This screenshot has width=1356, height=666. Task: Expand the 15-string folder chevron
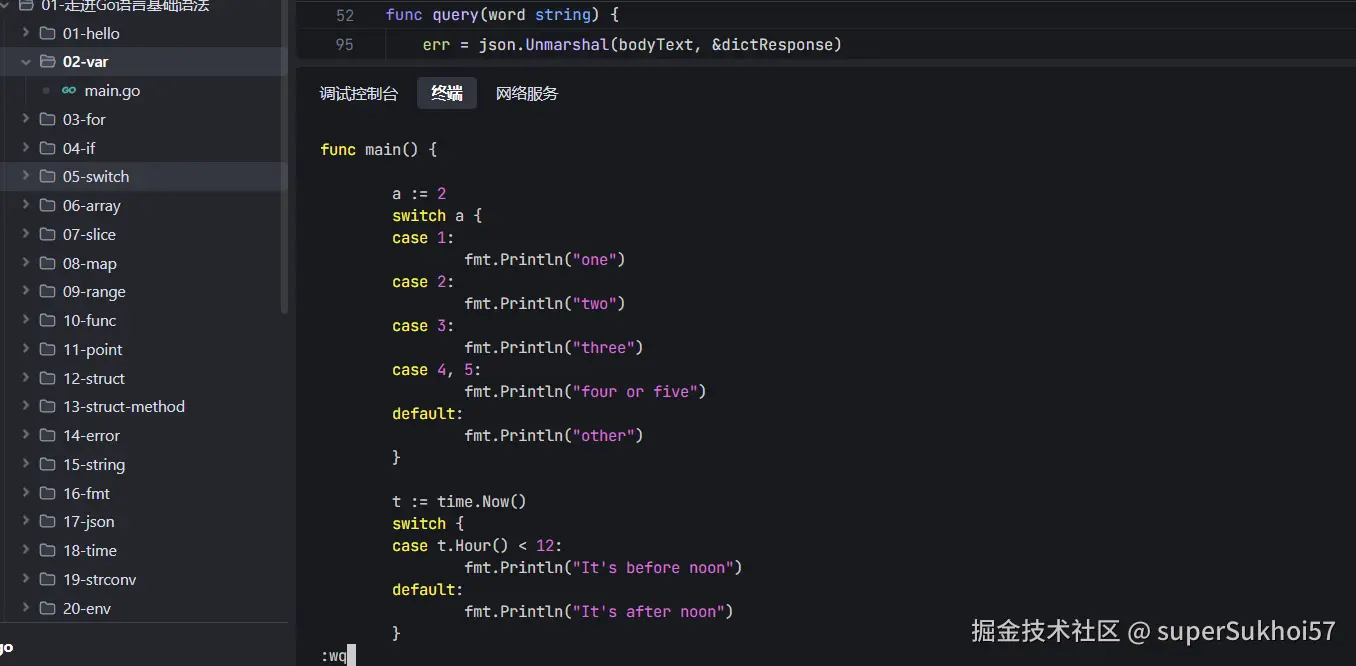coord(26,464)
